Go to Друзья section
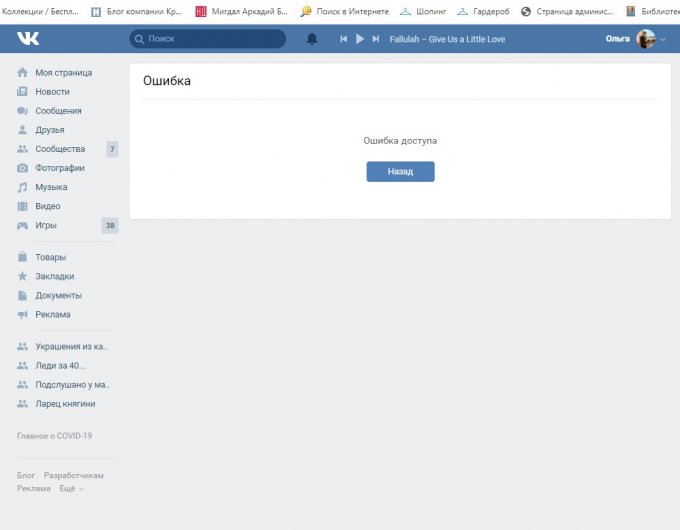Image resolution: width=680 pixels, height=530 pixels. (49, 130)
